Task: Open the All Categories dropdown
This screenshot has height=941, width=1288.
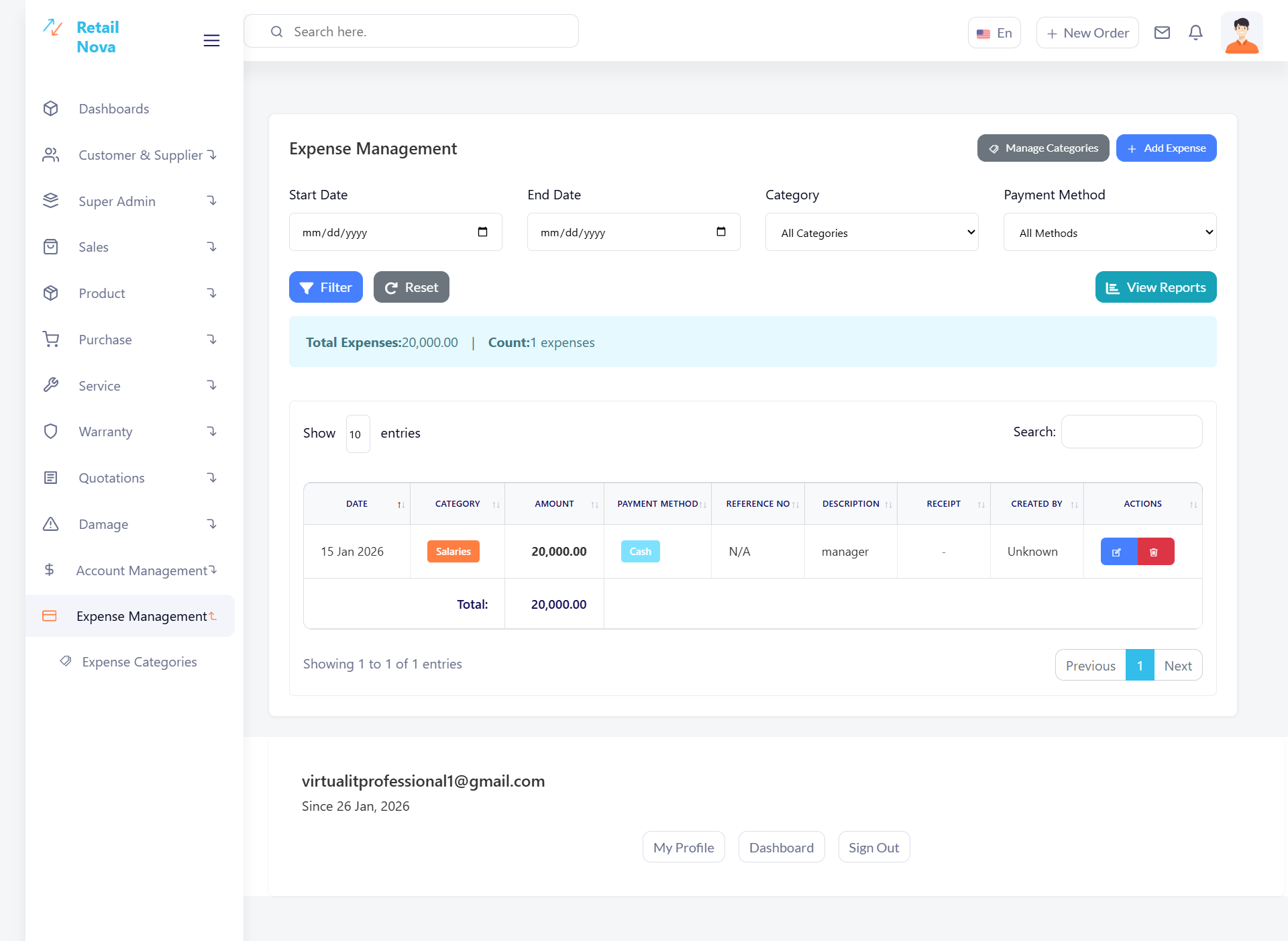Action: tap(871, 232)
